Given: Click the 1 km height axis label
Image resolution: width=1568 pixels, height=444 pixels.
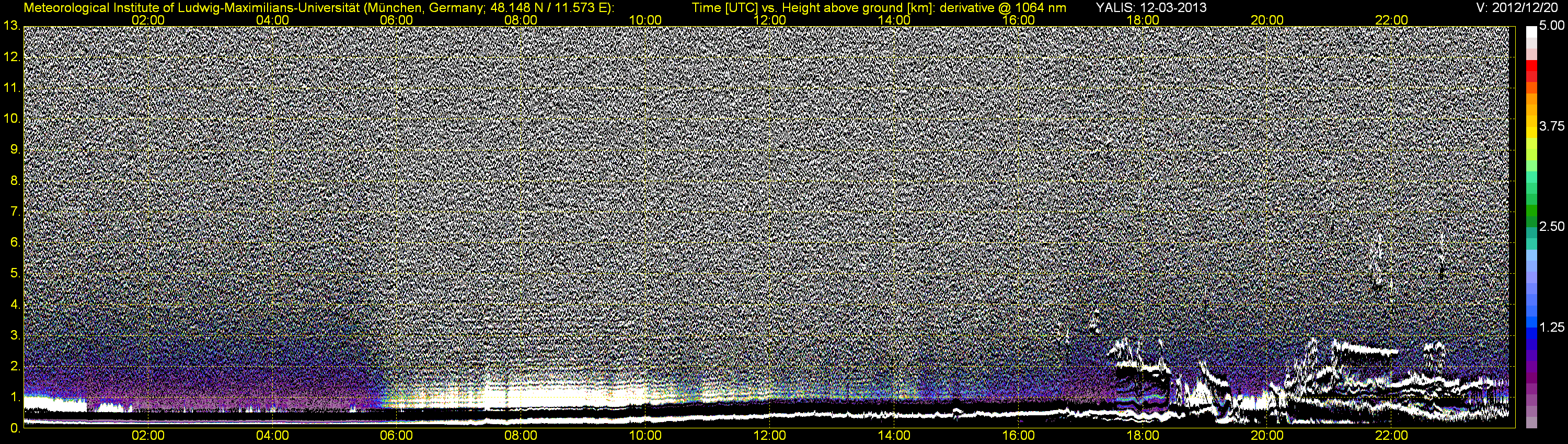Looking at the screenshot, I should coord(15,398).
